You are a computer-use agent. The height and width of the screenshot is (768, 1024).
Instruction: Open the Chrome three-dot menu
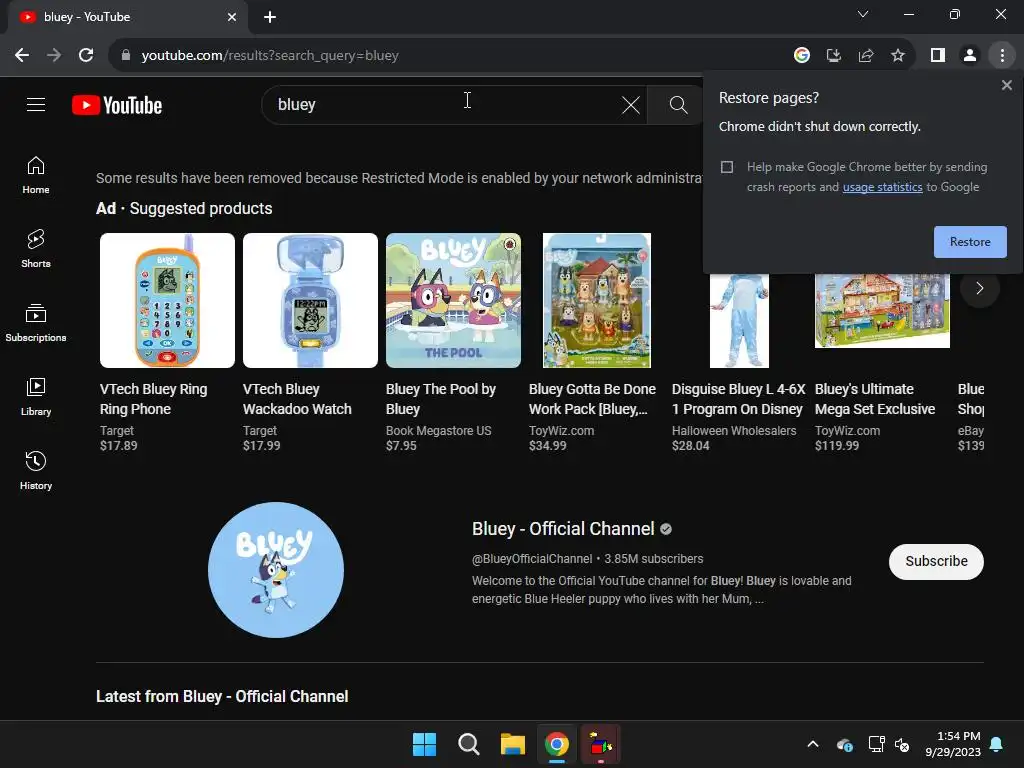click(1002, 56)
